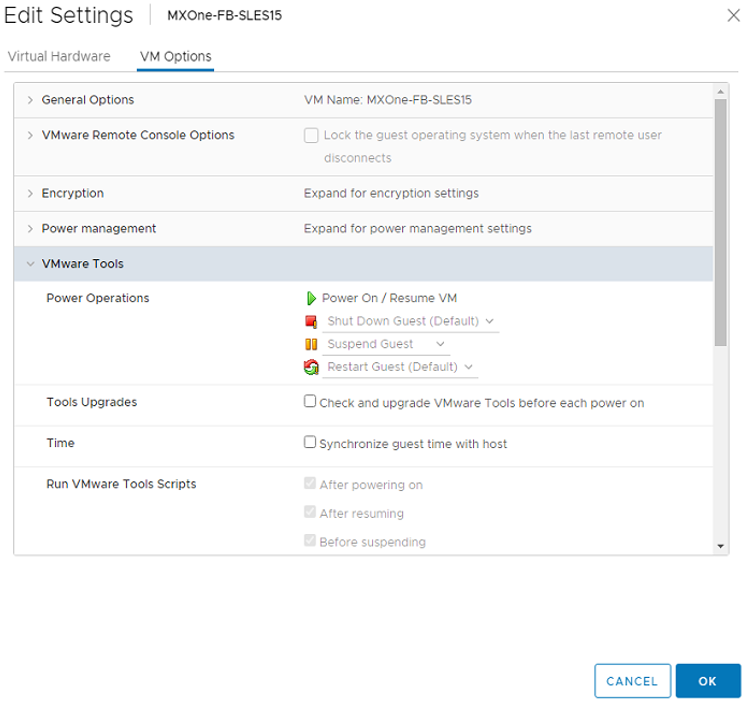The width and height of the screenshot is (746, 703).
Task: Click the settings list vertical scrollbar thumb
Action: tap(720, 220)
